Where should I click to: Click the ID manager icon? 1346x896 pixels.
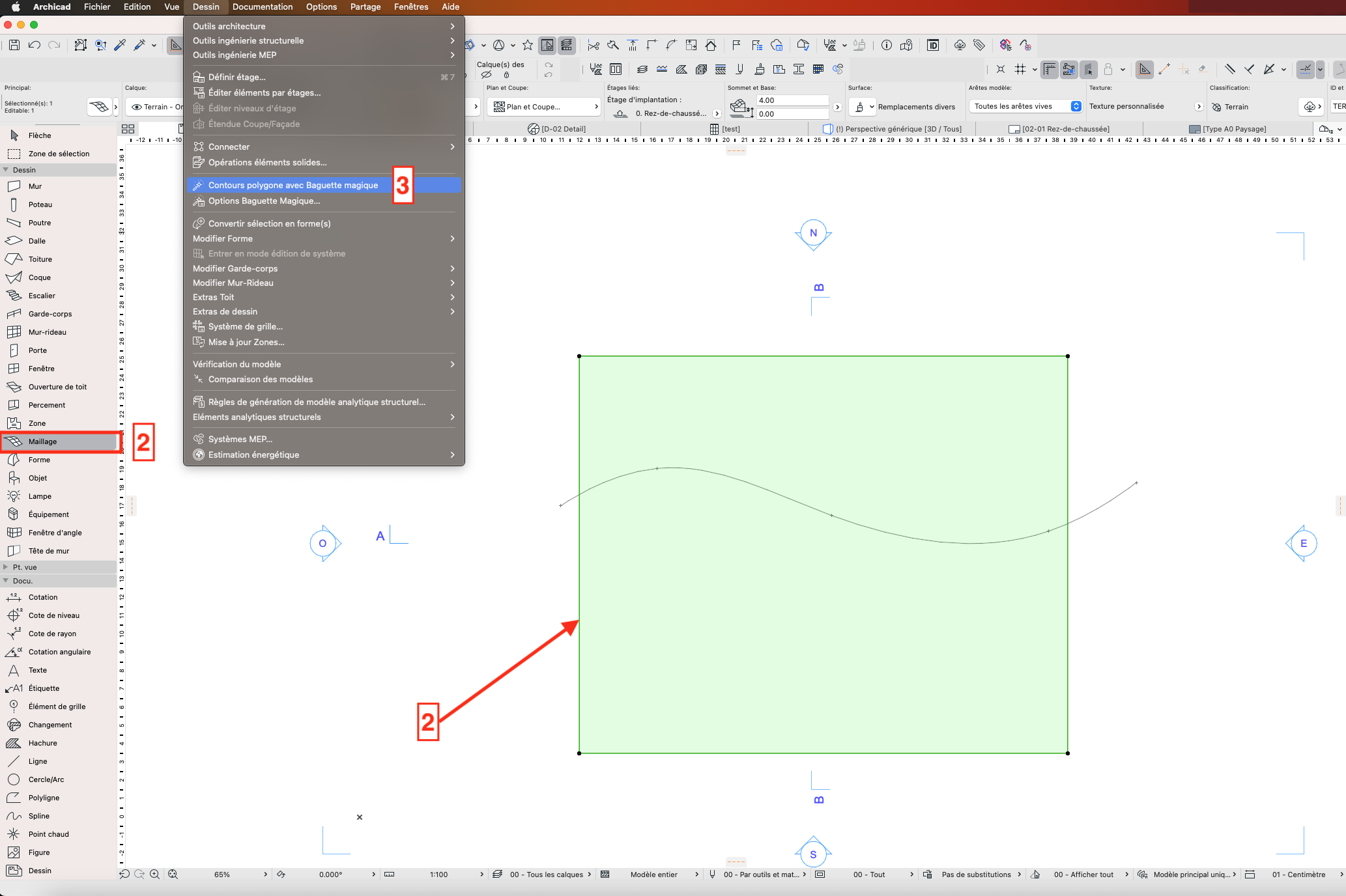(933, 45)
